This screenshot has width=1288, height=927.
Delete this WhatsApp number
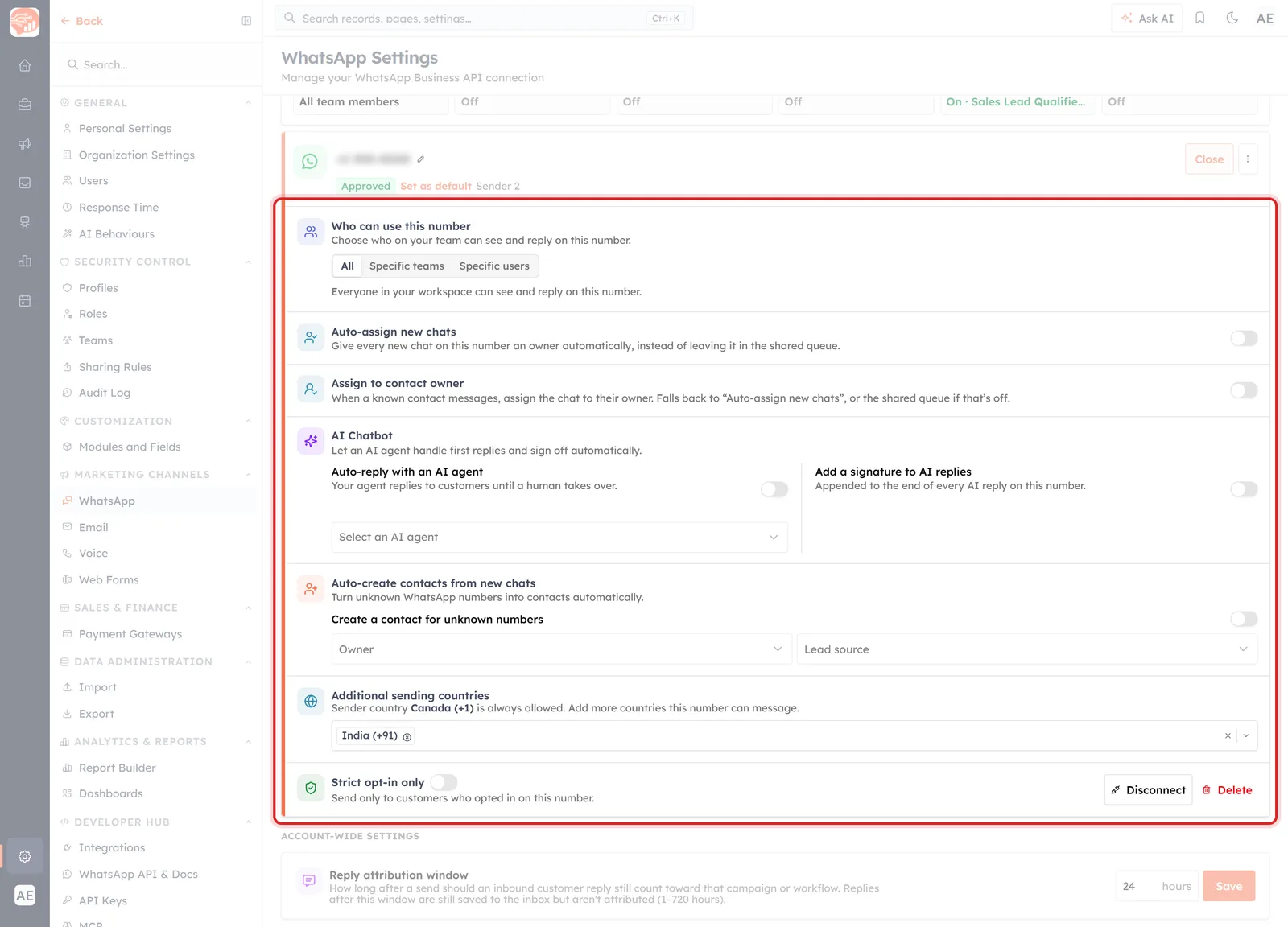point(1227,790)
